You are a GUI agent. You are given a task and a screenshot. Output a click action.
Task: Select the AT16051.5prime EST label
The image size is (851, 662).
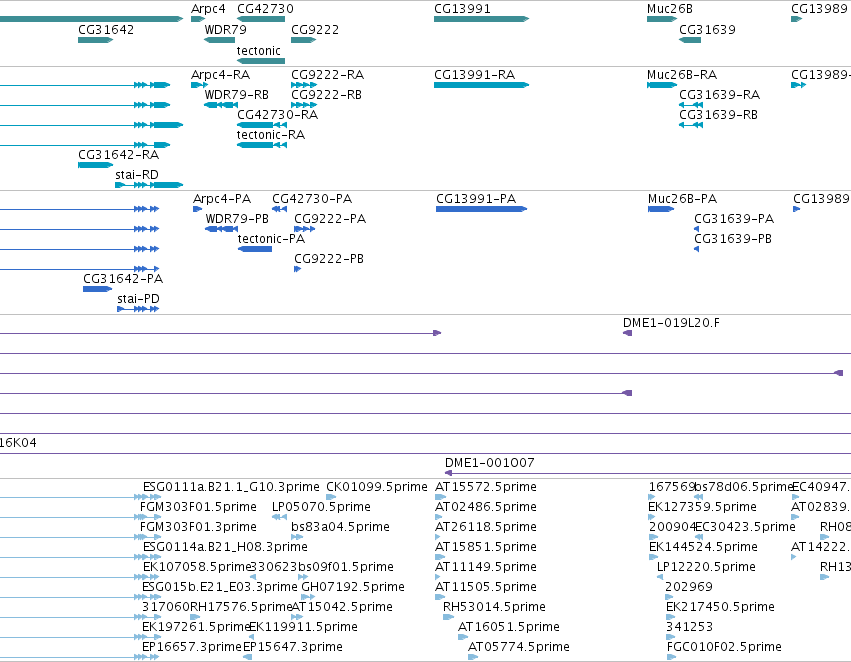pyautogui.click(x=509, y=628)
